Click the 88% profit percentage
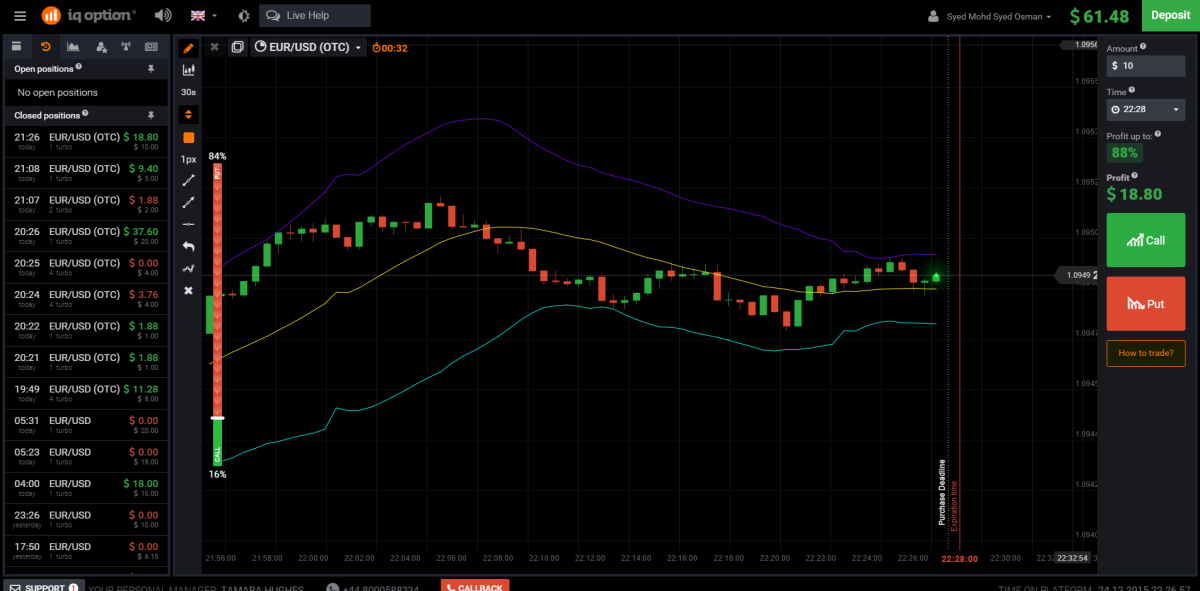The height and width of the screenshot is (591, 1200). (x=1125, y=153)
